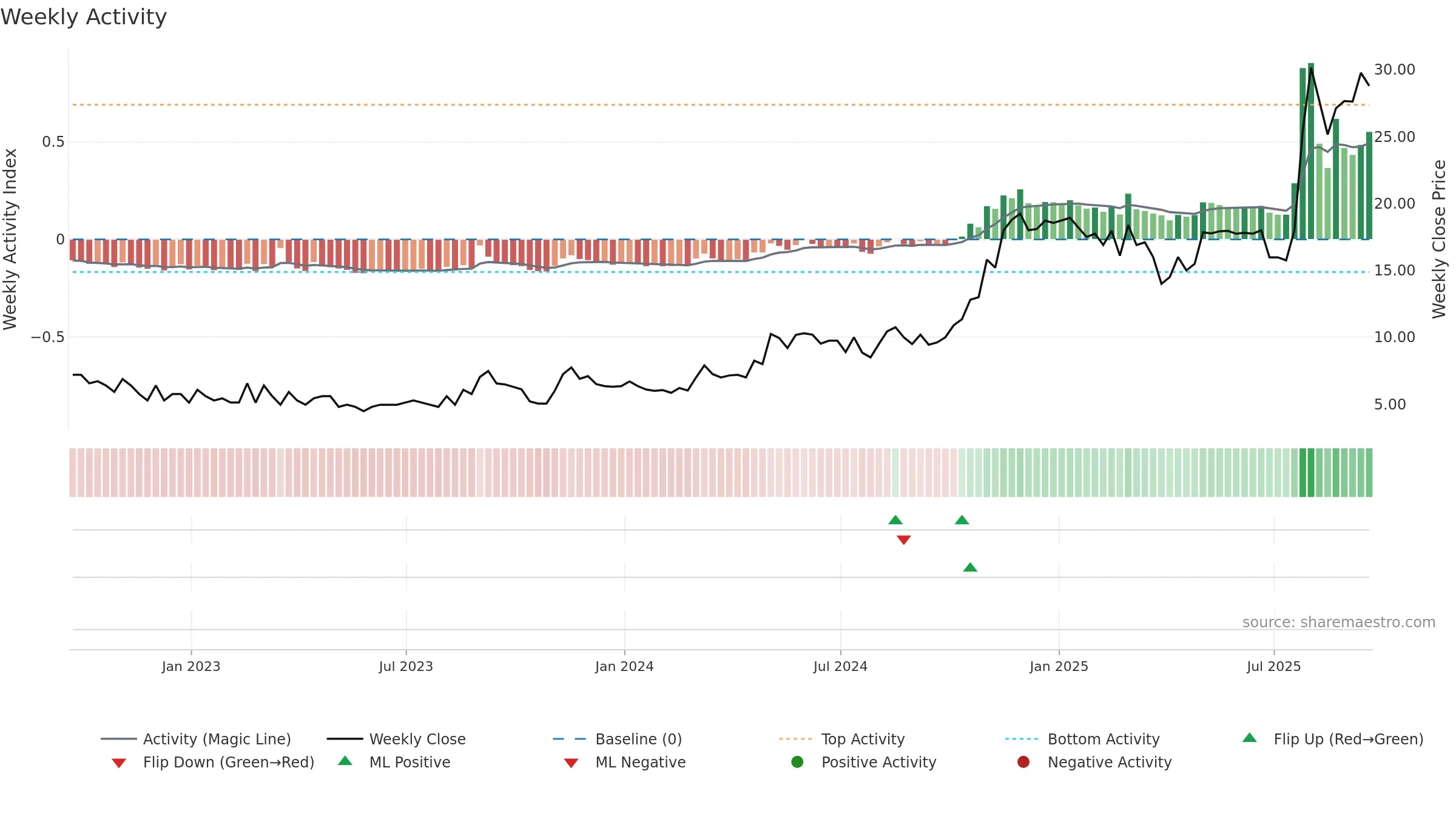The height and width of the screenshot is (819, 1456).
Task: Click the 30.00 price axis value
Action: point(1394,70)
